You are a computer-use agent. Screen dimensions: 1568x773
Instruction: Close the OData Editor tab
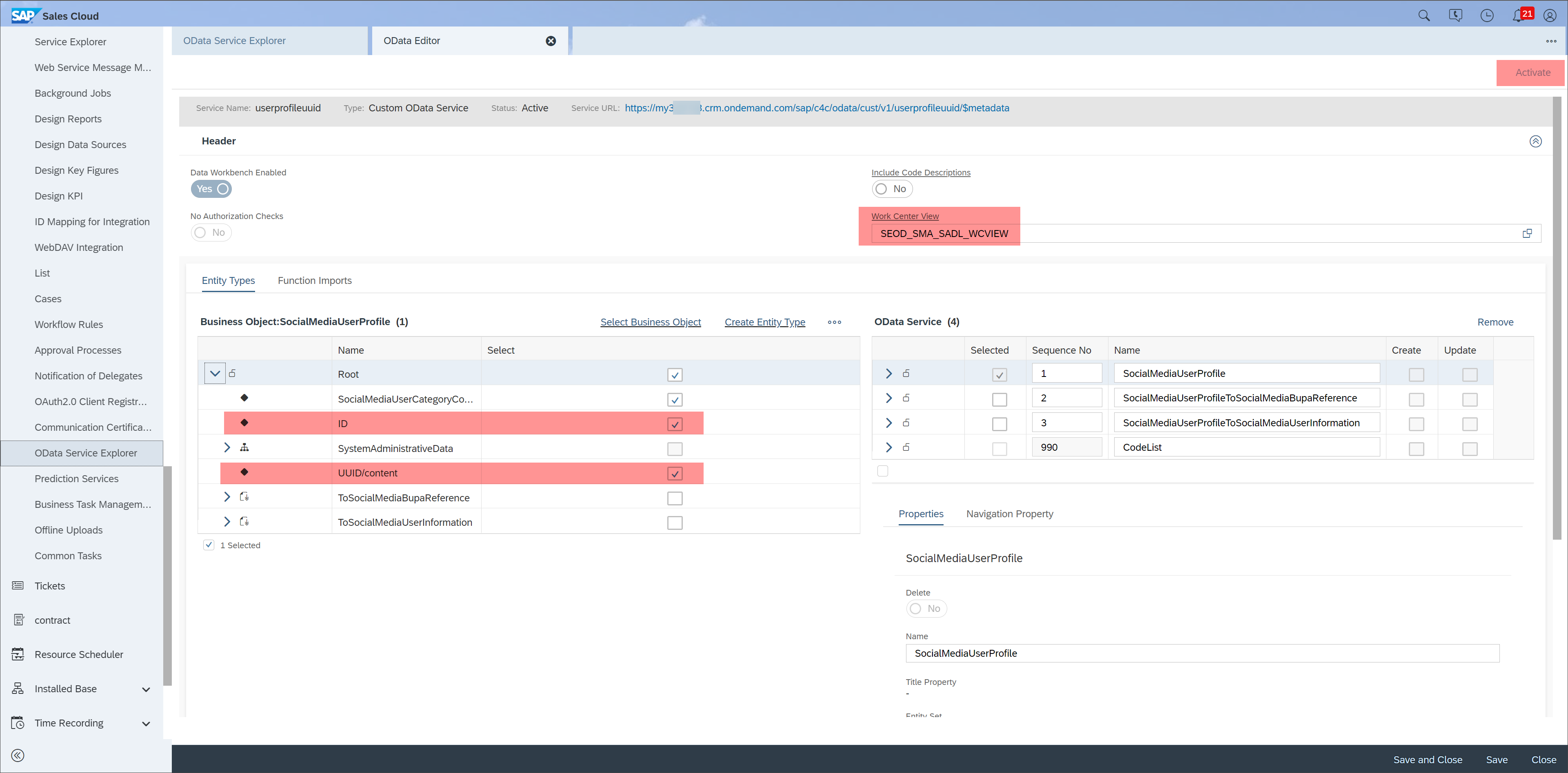click(550, 41)
